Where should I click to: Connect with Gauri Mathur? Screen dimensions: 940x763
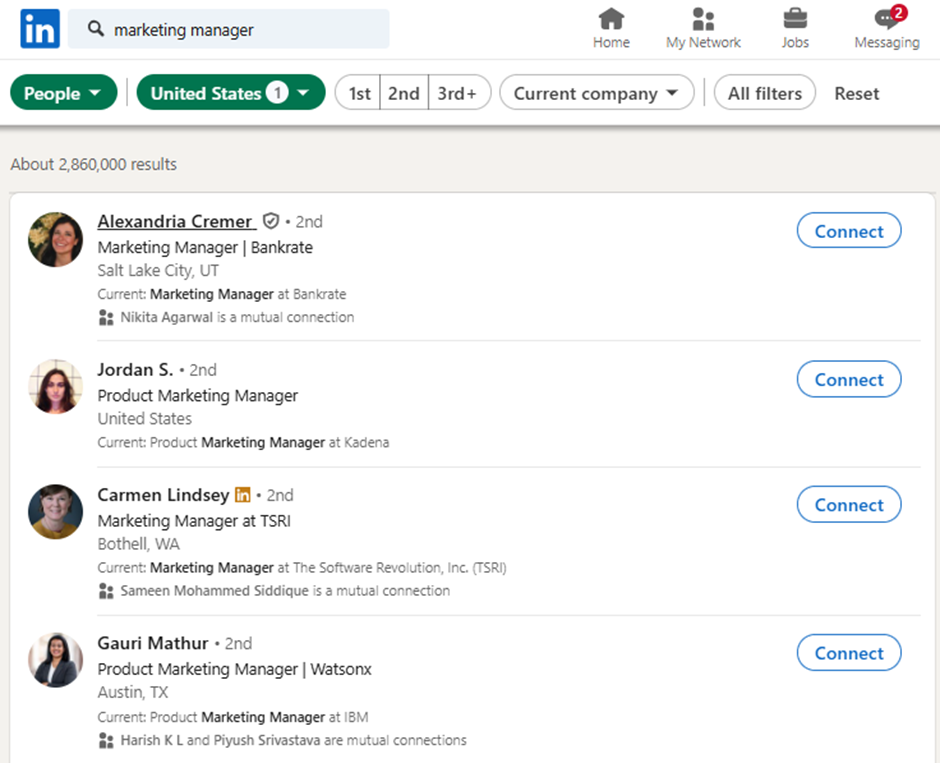point(849,653)
